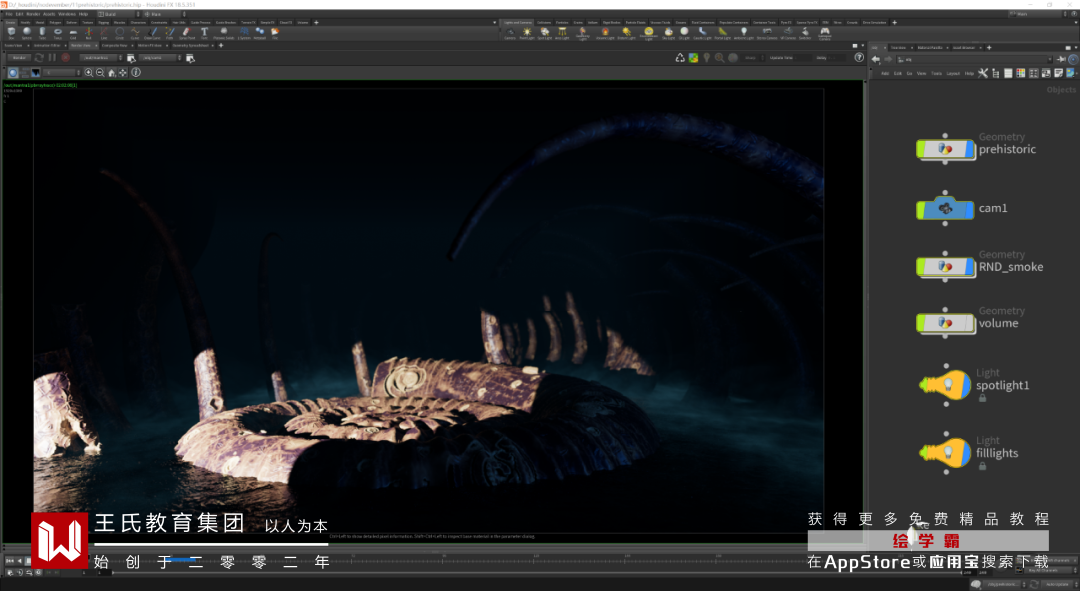Toggle display flag on prehistoric node
Image resolution: width=1080 pixels, height=591 pixels.
pyautogui.click(x=970, y=149)
